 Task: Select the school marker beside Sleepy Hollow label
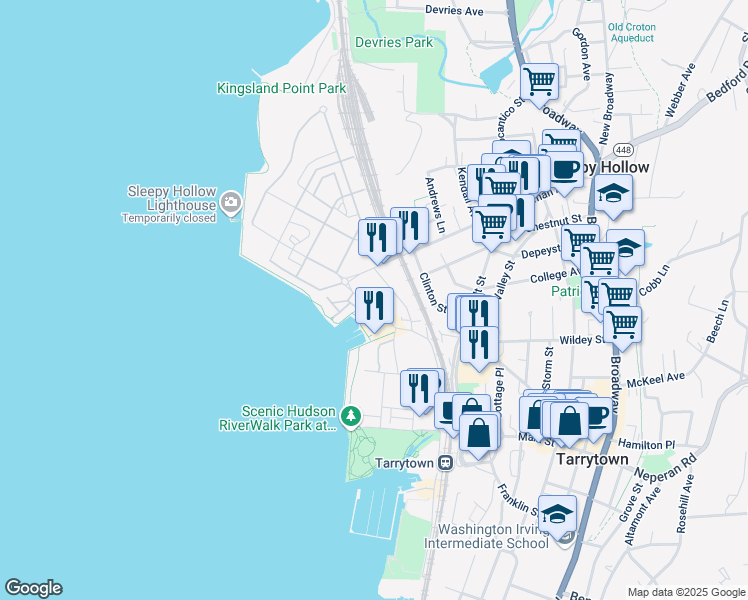click(614, 193)
